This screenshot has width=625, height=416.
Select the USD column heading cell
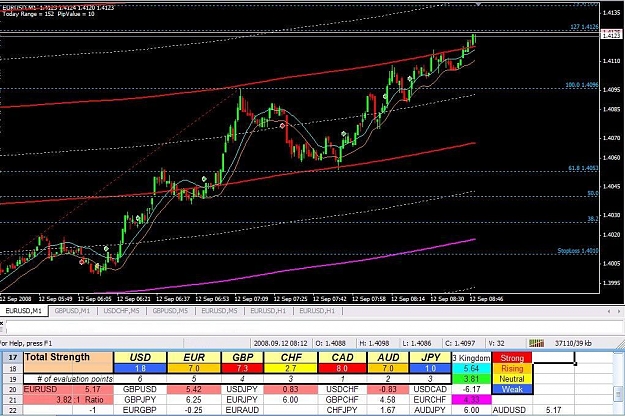point(140,357)
